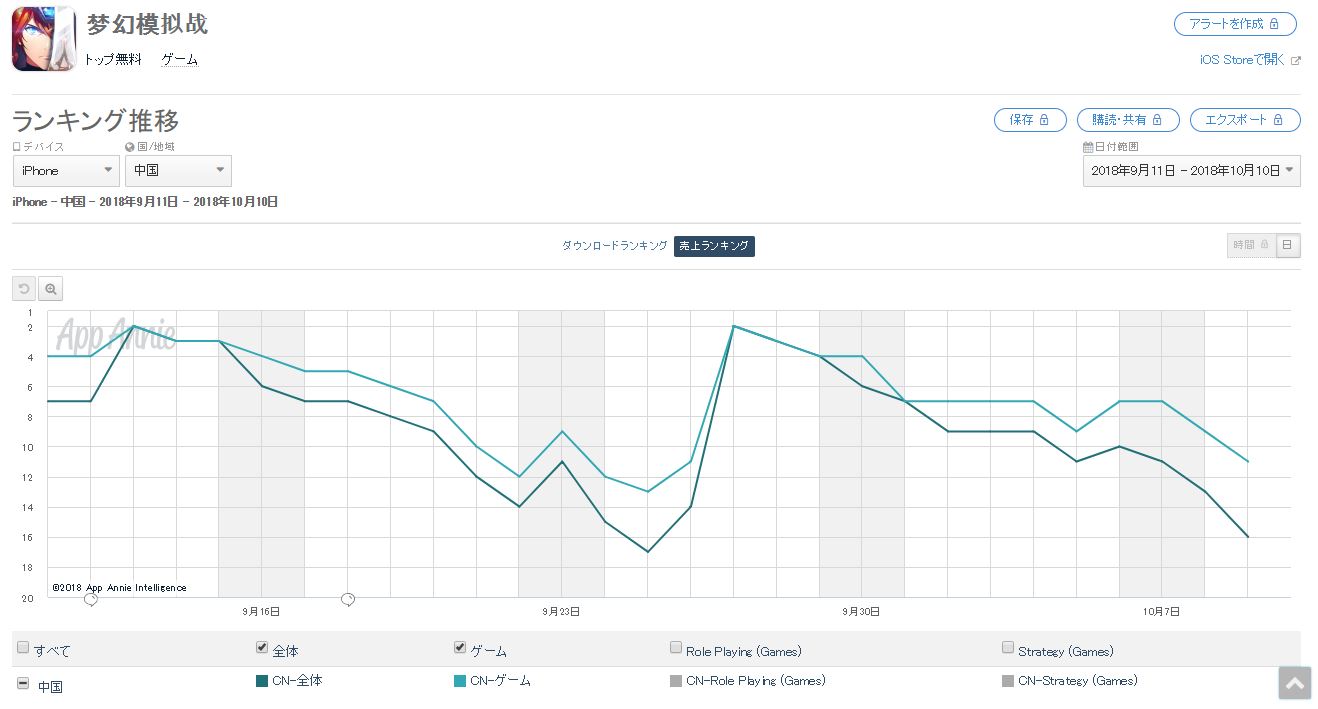The height and width of the screenshot is (709, 1318).
Task: Click the chart reset undo icon
Action: (24, 289)
